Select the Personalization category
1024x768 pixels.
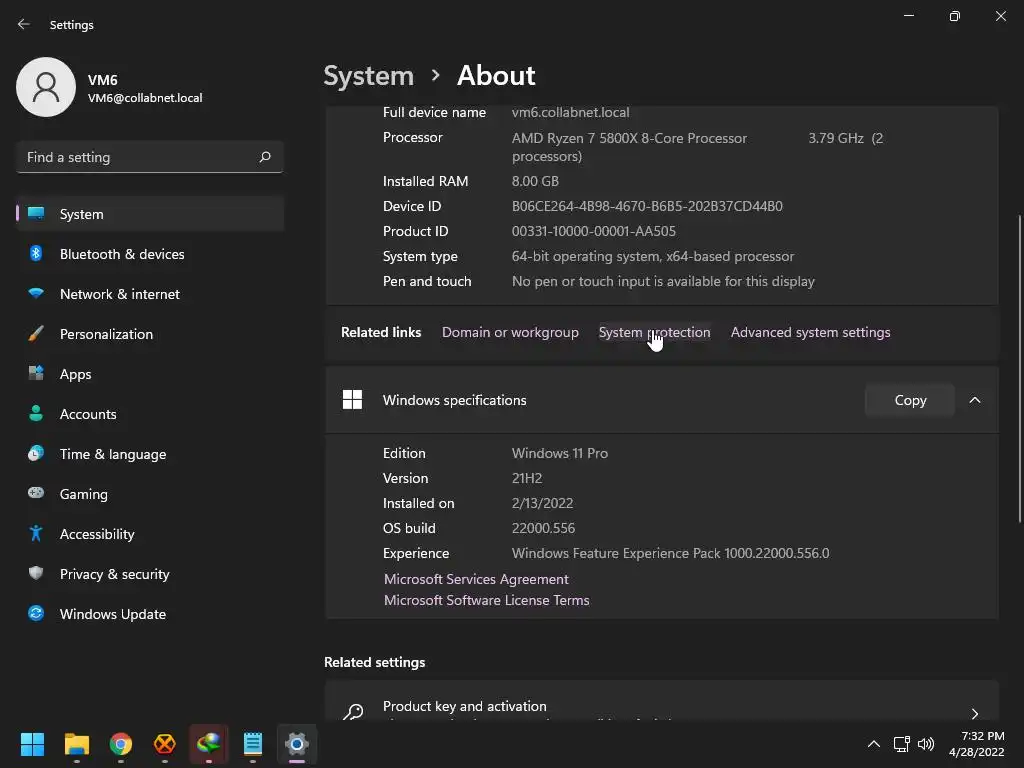click(x=150, y=334)
